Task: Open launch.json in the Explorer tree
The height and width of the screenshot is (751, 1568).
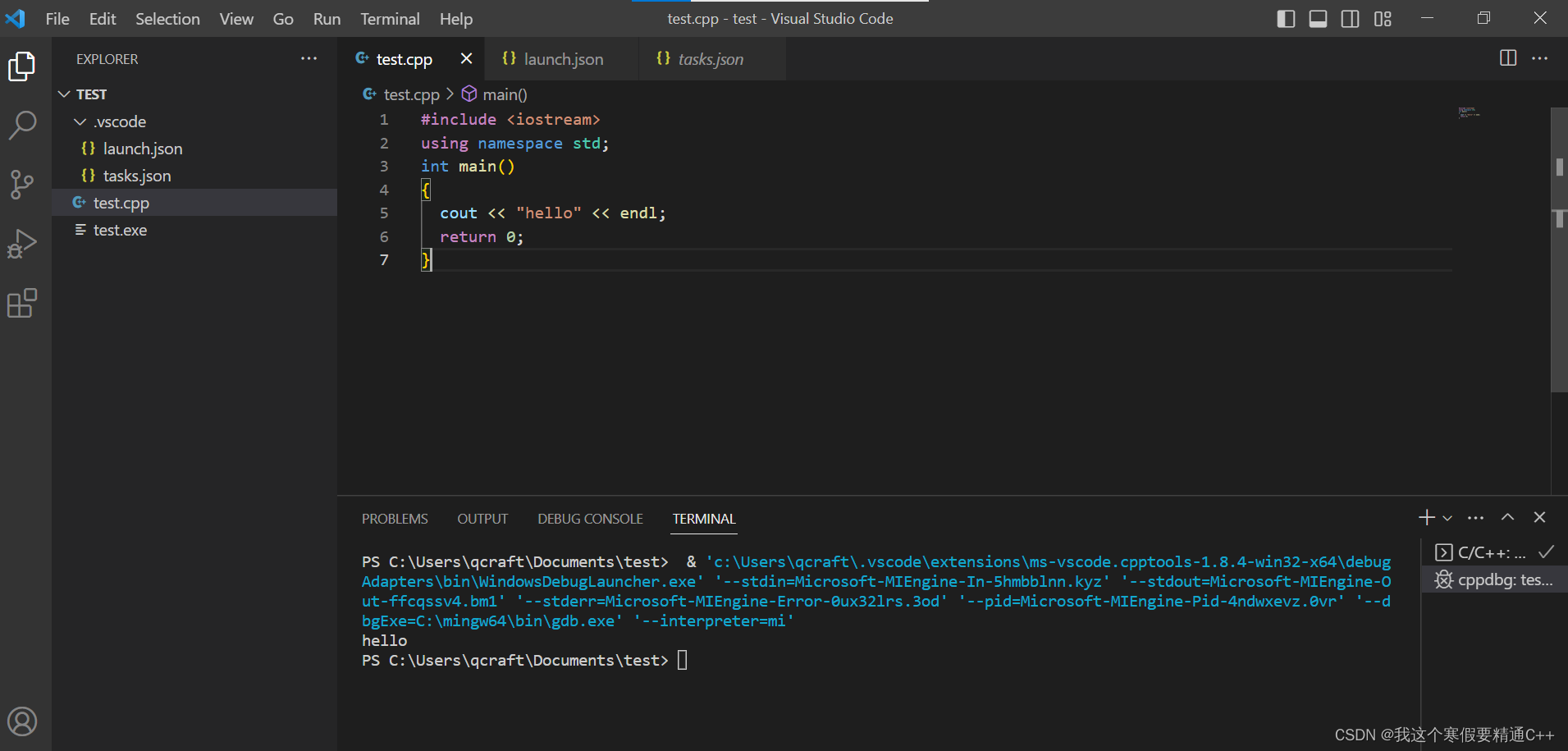Action: point(194,149)
